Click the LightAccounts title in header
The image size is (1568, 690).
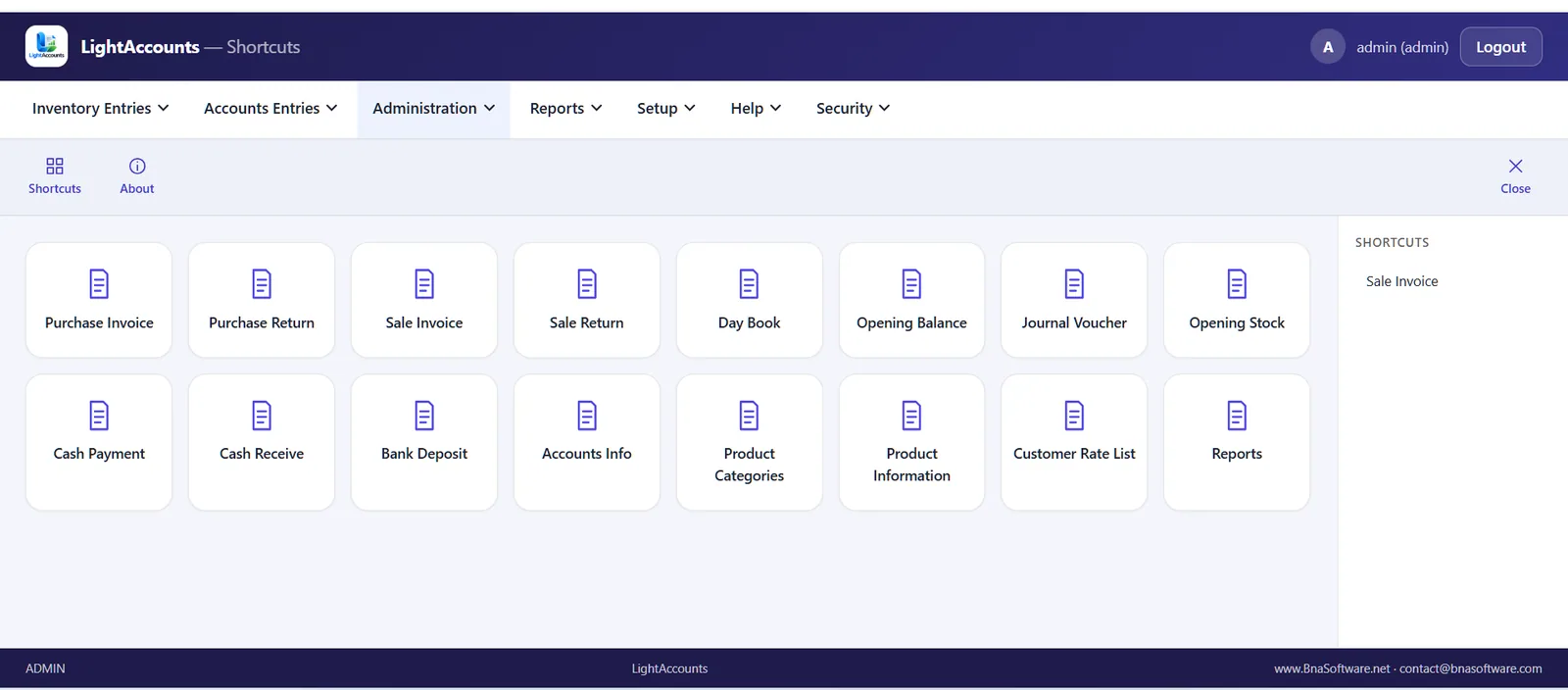click(139, 47)
